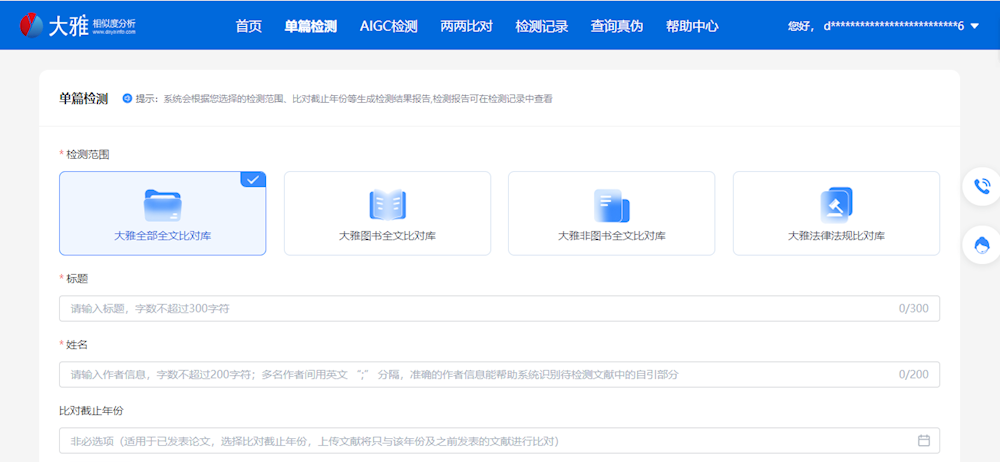Click the open book icon
The width and height of the screenshot is (1000, 462).
(388, 205)
